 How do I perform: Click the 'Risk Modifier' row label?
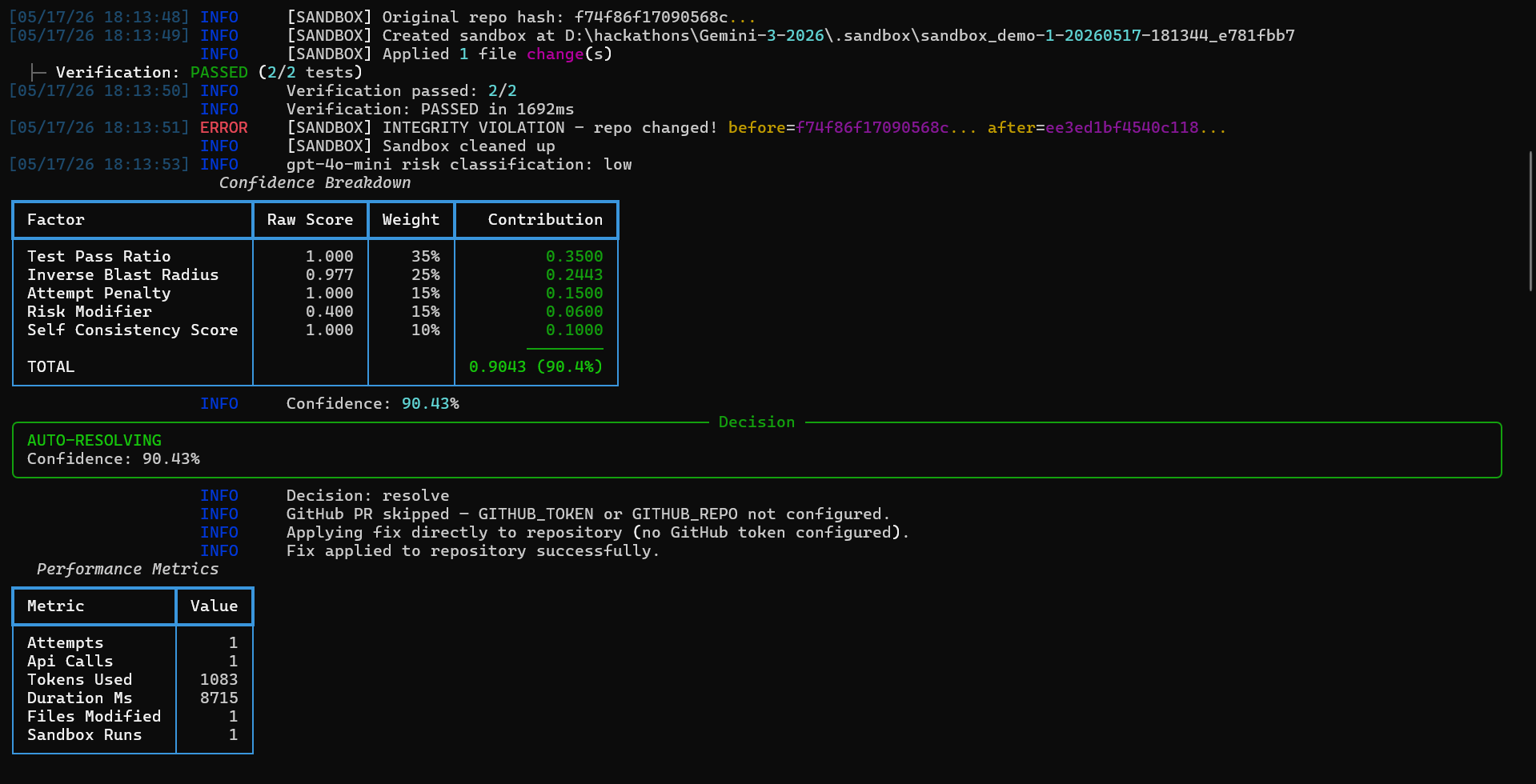click(89, 312)
